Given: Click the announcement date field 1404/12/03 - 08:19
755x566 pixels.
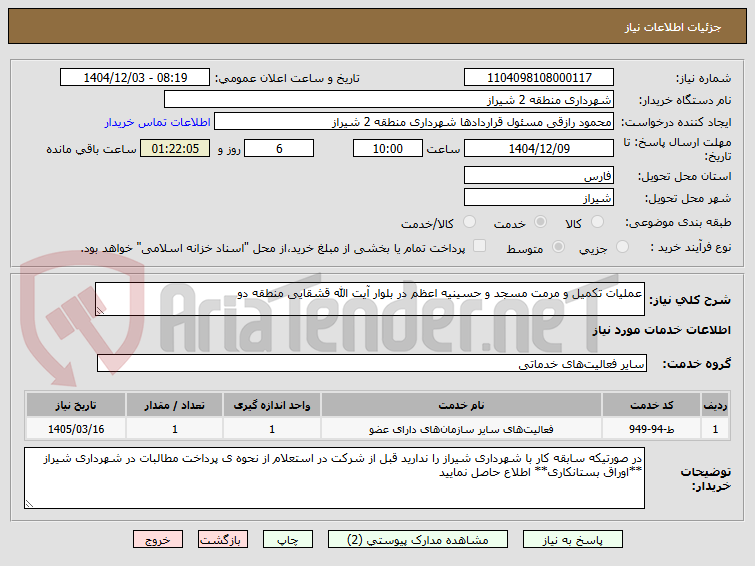Looking at the screenshot, I should 135,78.
